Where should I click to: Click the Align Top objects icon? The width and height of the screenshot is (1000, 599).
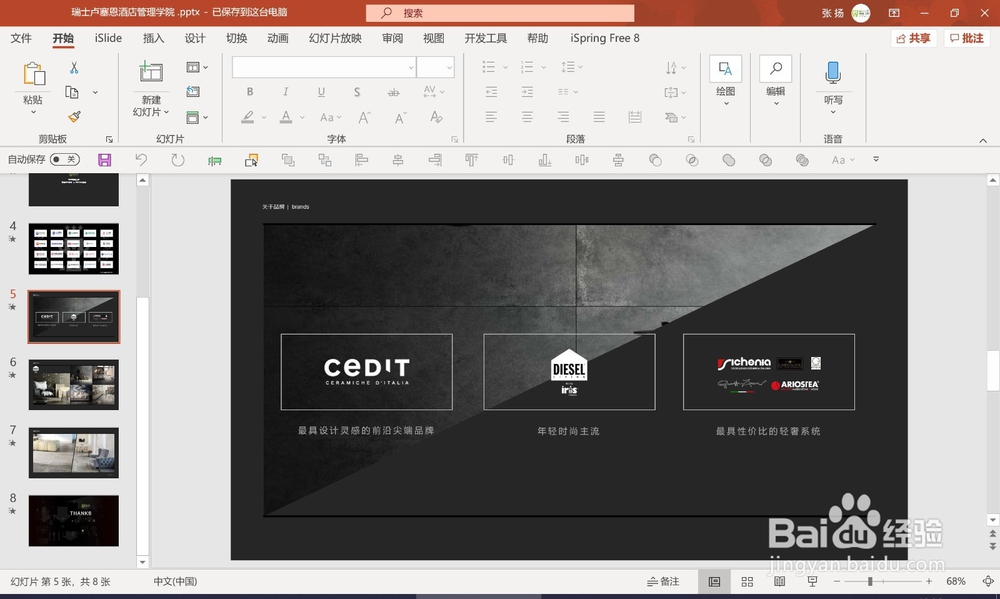click(x=471, y=160)
